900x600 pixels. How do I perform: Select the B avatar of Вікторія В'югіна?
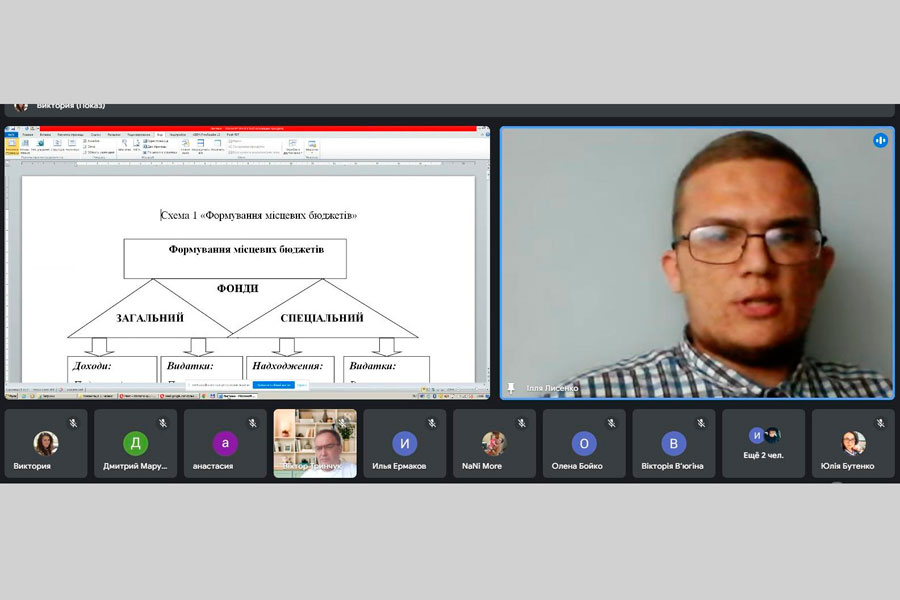pos(674,443)
